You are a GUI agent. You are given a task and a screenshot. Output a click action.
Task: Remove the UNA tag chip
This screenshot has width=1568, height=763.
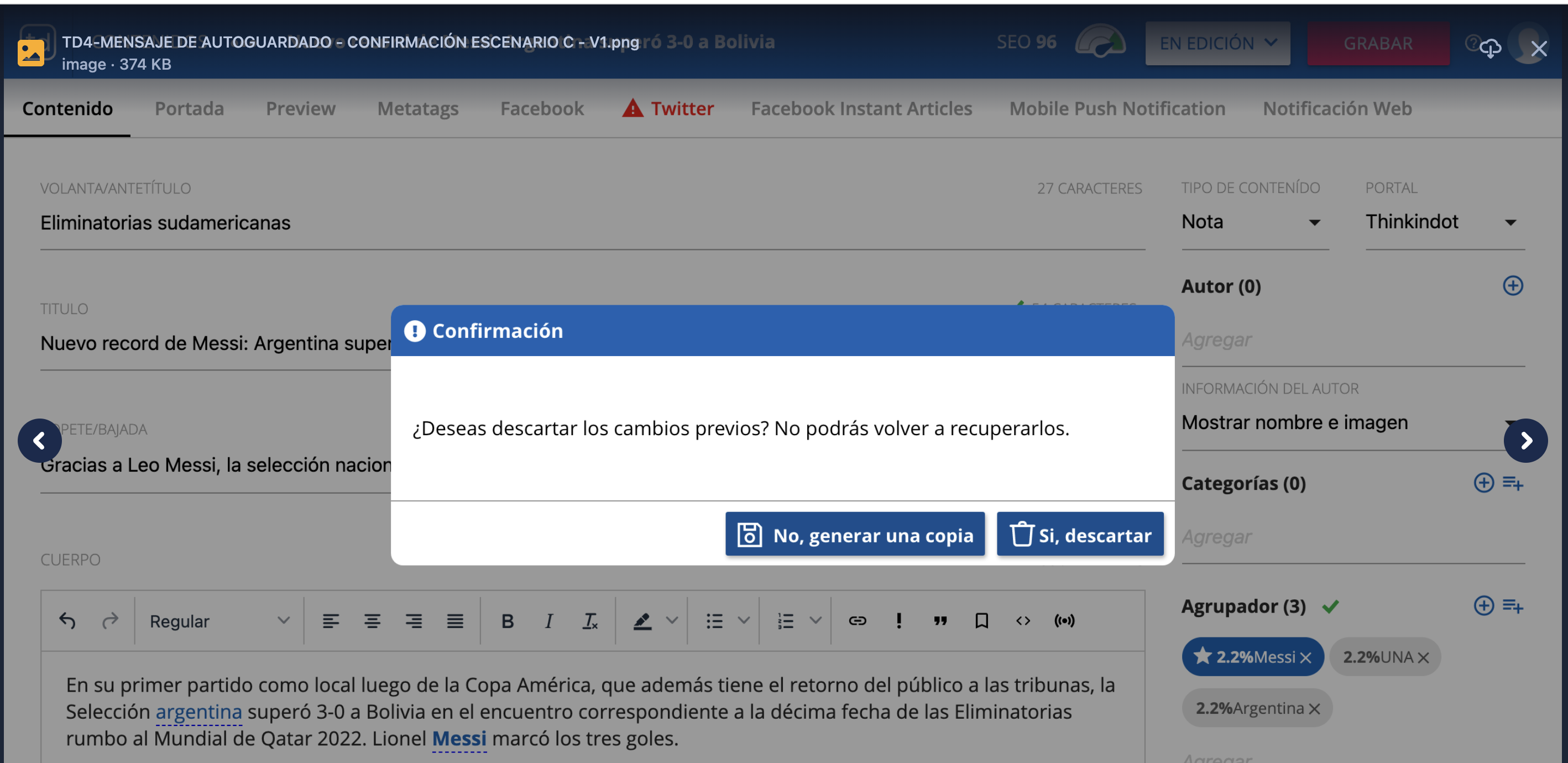[x=1423, y=657]
